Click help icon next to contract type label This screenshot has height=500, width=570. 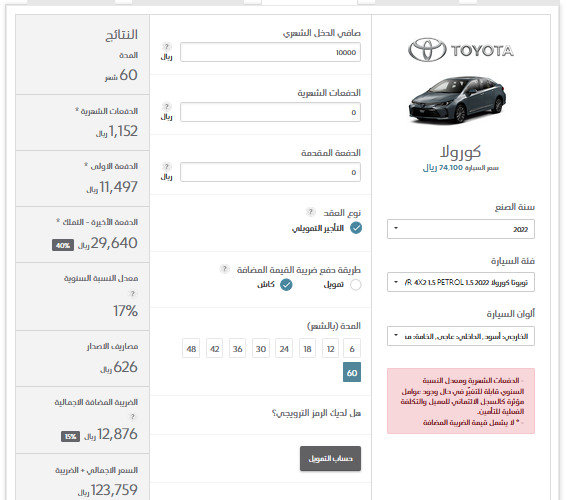tap(310, 211)
